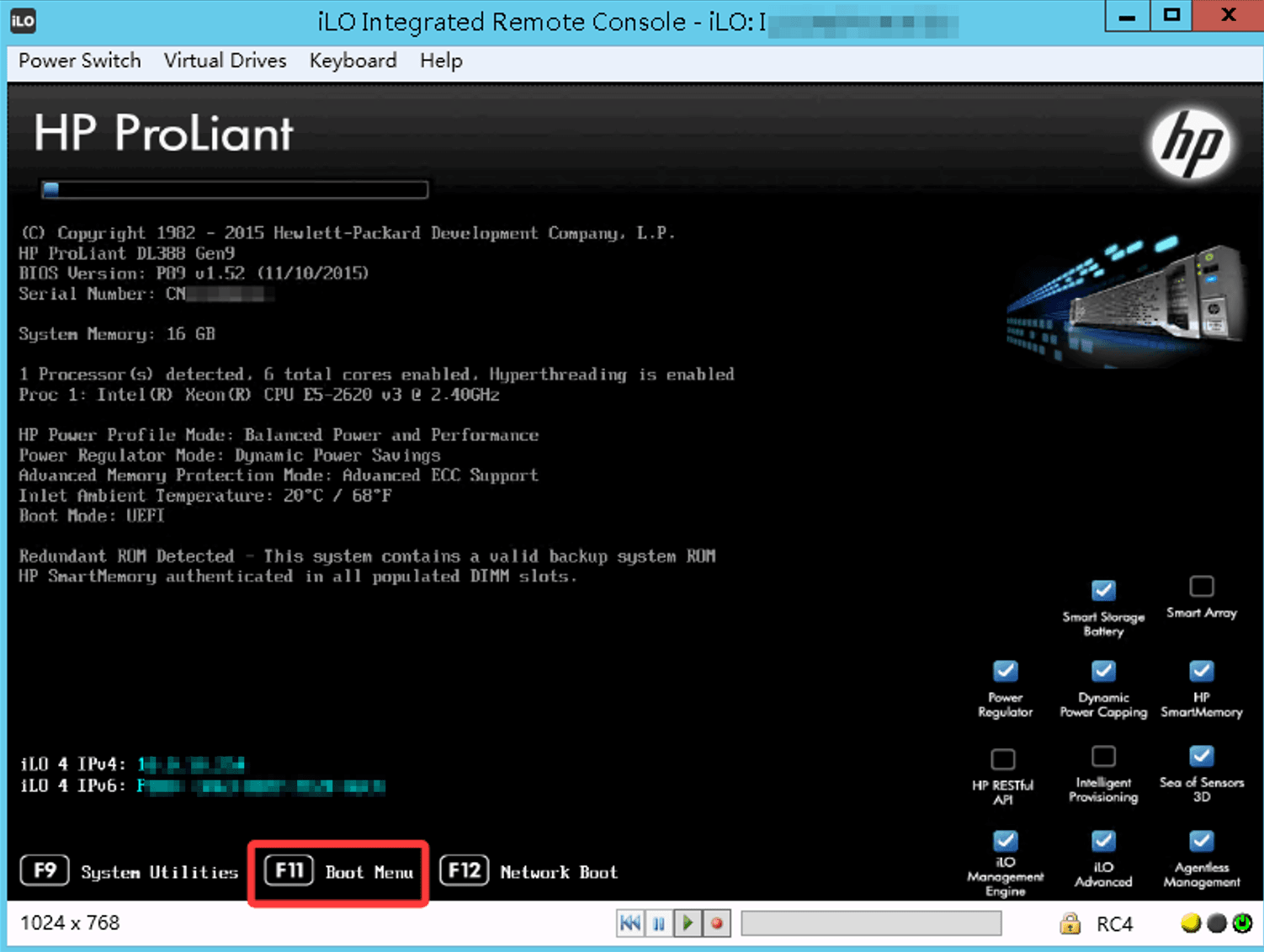Expand the Virtual Drives menu
This screenshot has width=1264, height=952.
(x=225, y=61)
